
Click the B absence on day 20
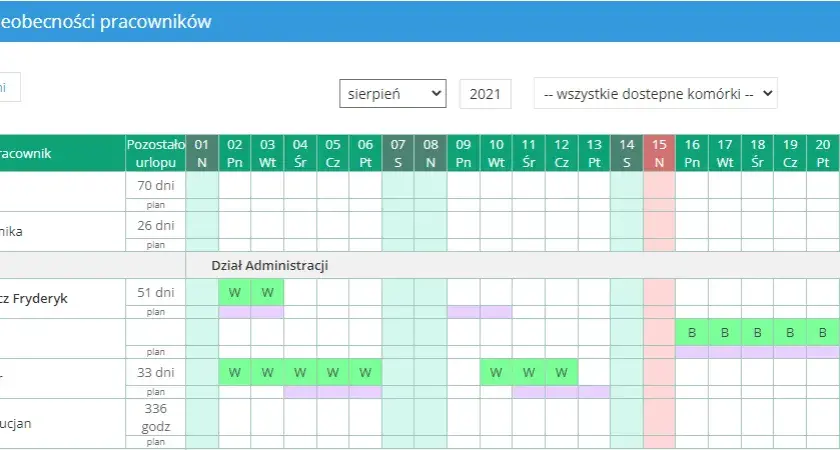tap(823, 333)
